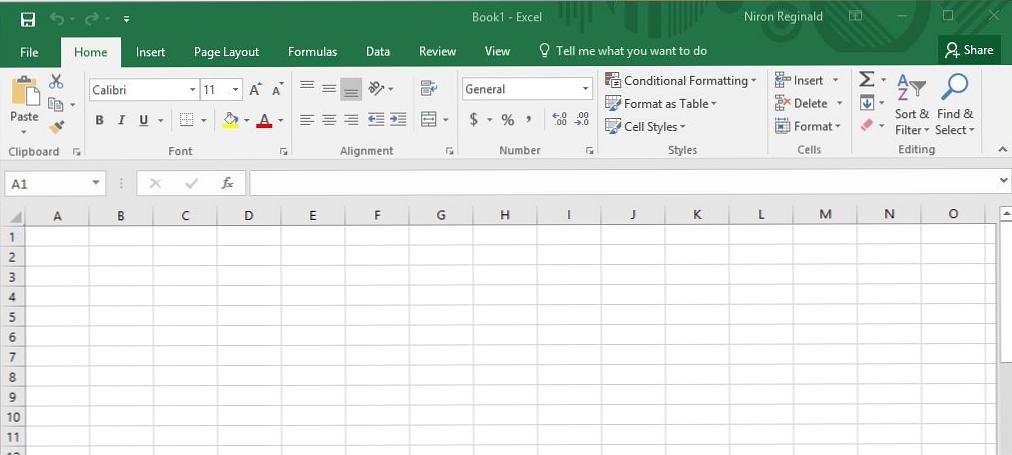Image resolution: width=1012 pixels, height=455 pixels.
Task: Switch to the Page Layout tab
Action: click(x=226, y=52)
